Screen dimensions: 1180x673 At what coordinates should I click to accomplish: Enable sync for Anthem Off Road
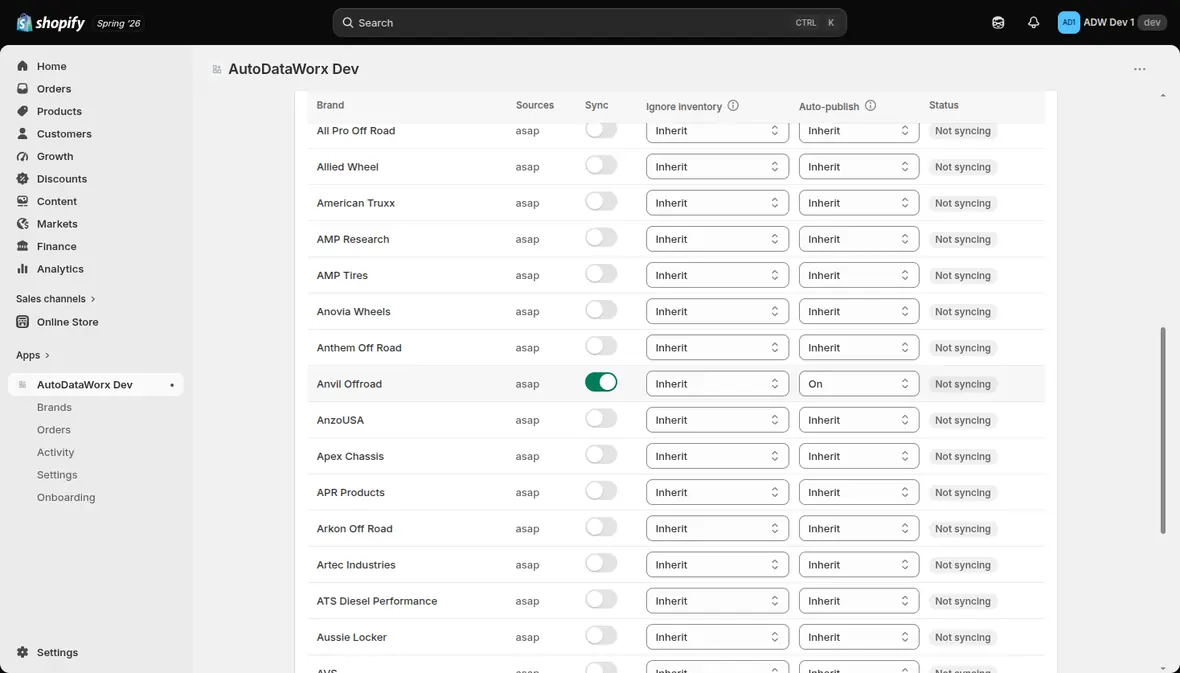(601, 346)
